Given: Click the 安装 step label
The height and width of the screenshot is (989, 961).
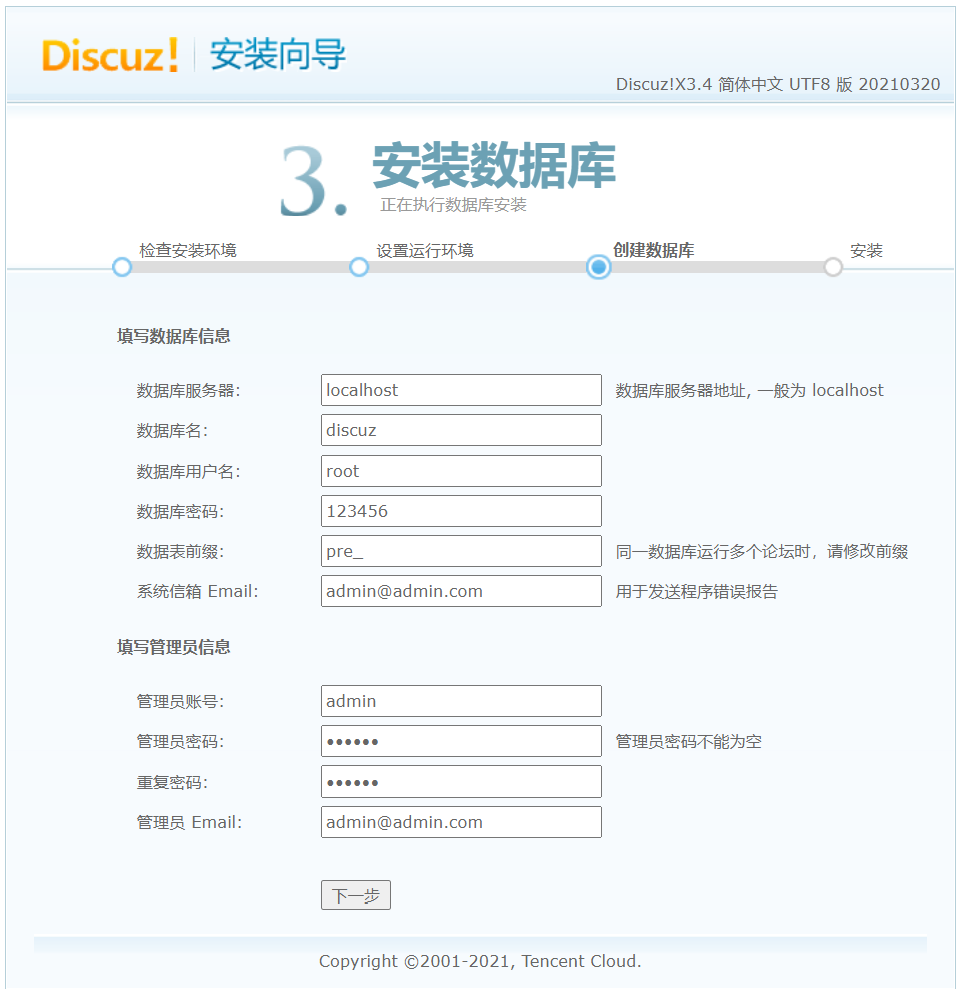Looking at the screenshot, I should point(866,250).
